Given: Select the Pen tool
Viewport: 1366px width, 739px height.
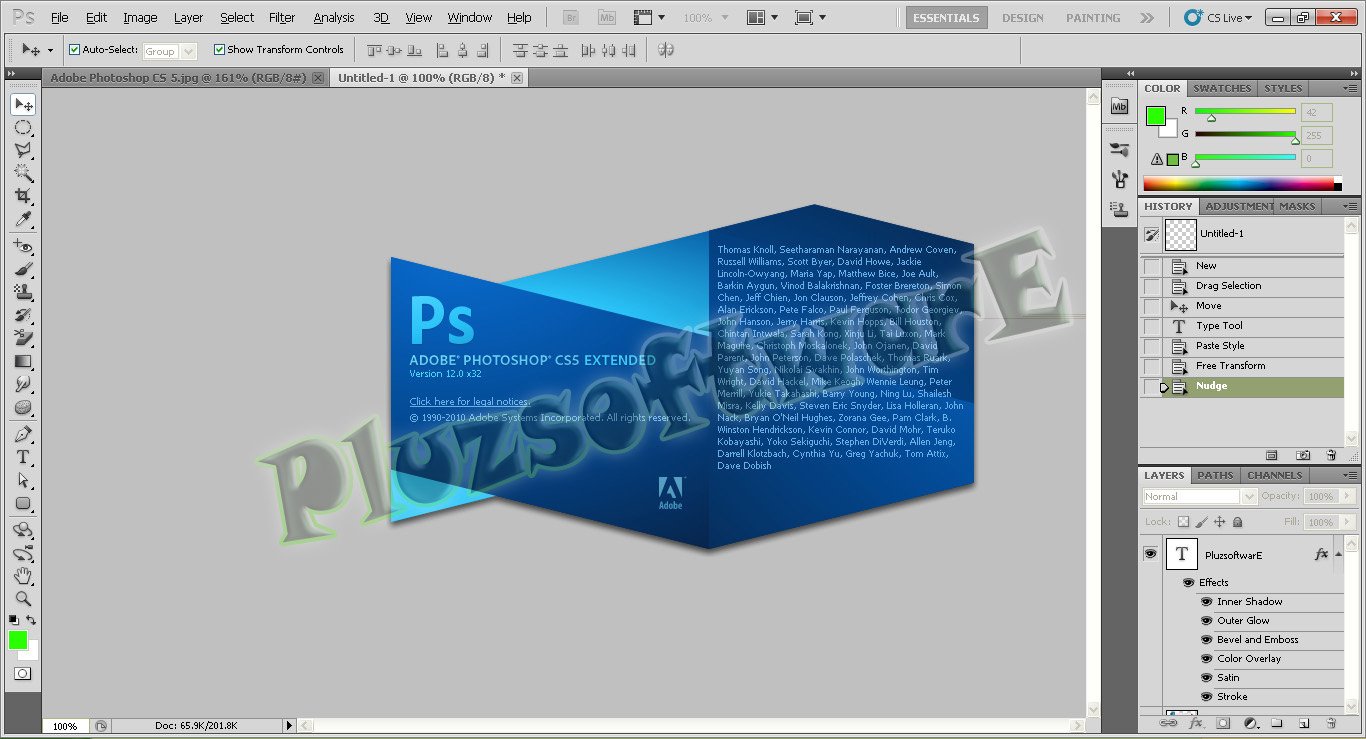Looking at the screenshot, I should tap(23, 434).
